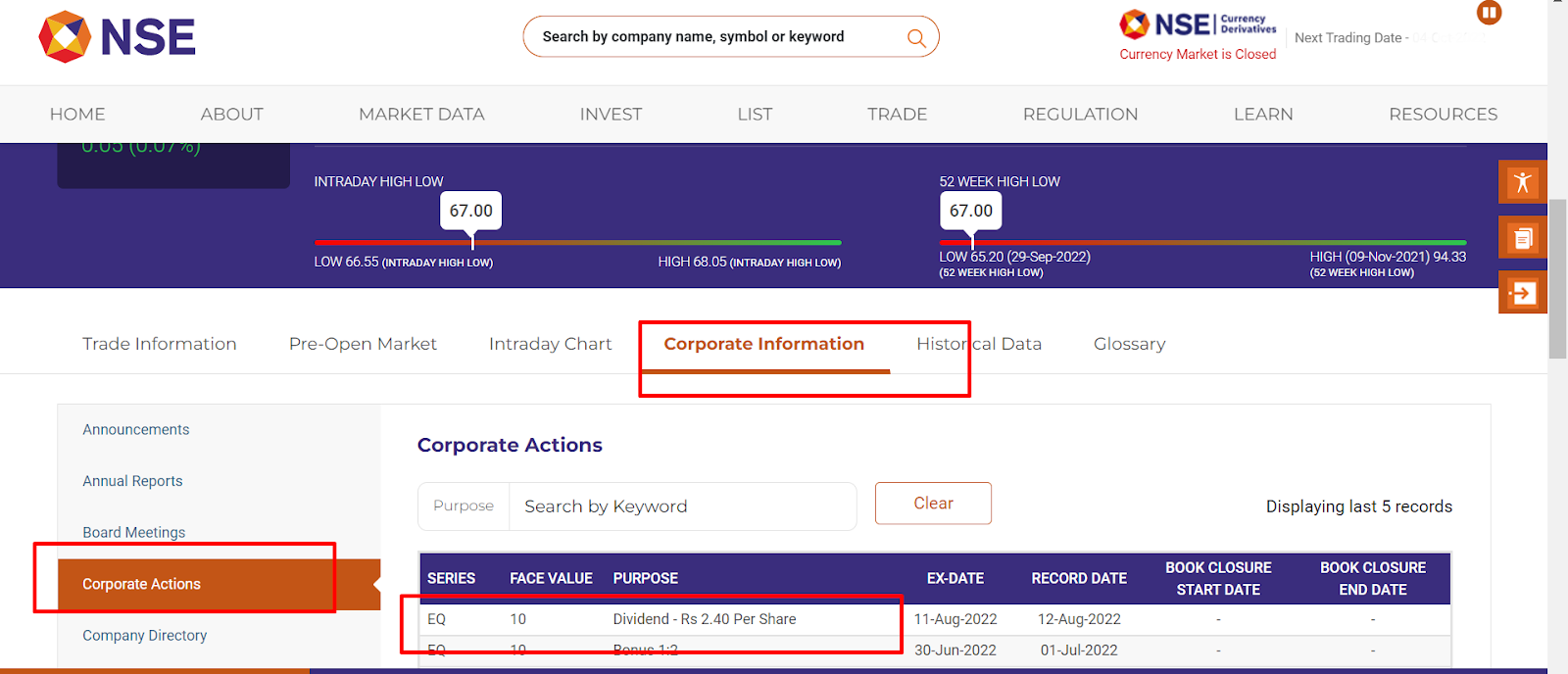Switch to the Pre-Open Market tab
Screen dimensions: 1568x674
click(363, 344)
